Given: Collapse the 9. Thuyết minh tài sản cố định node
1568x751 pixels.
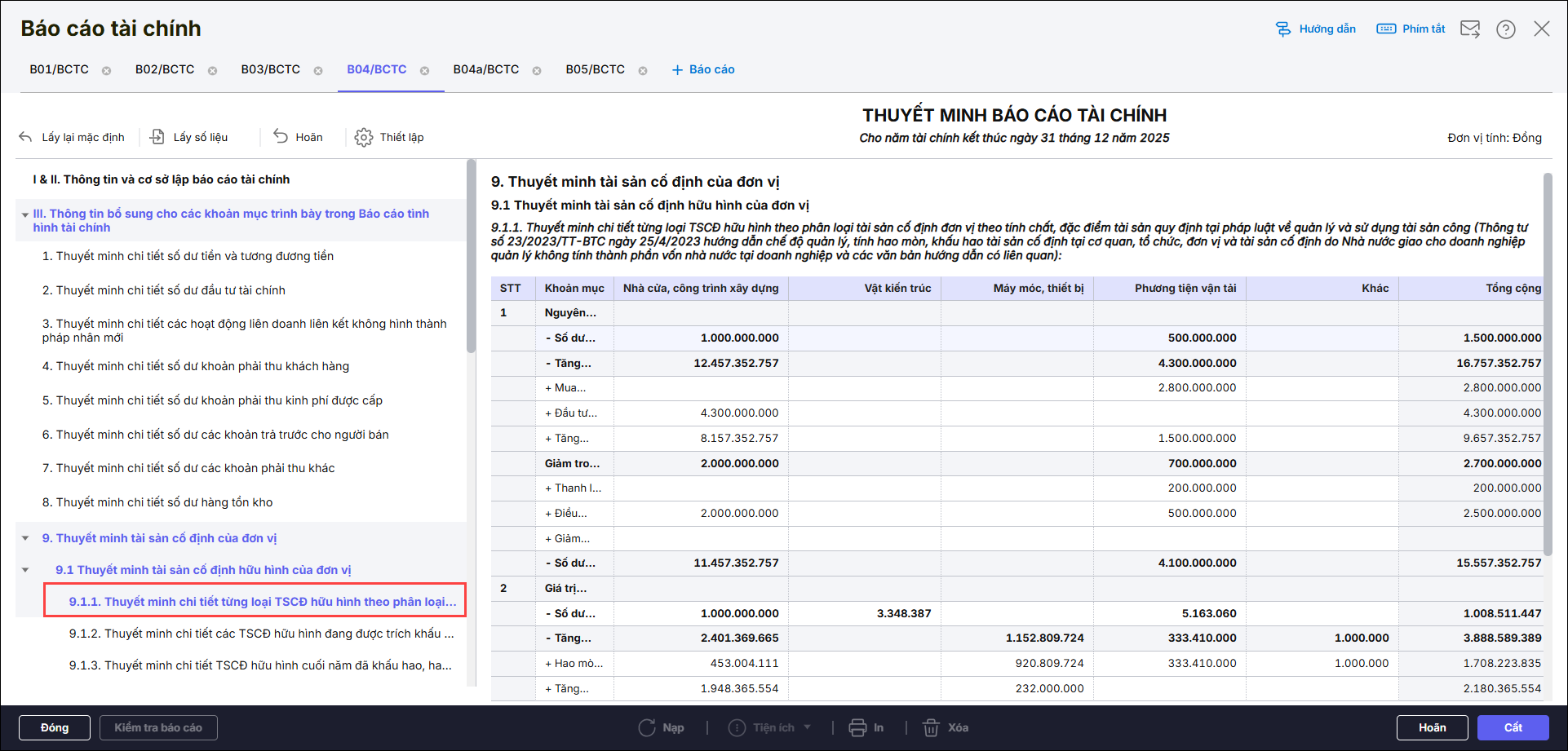Looking at the screenshot, I should click(x=25, y=538).
